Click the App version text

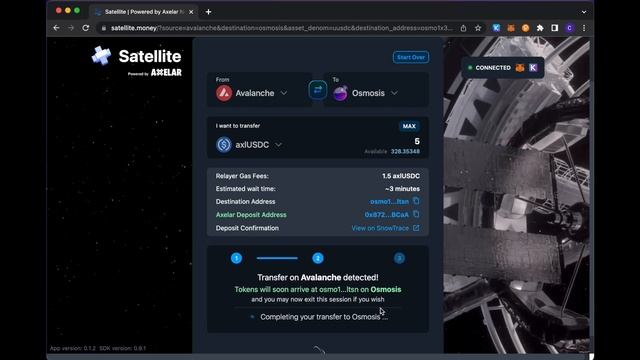click(73, 348)
